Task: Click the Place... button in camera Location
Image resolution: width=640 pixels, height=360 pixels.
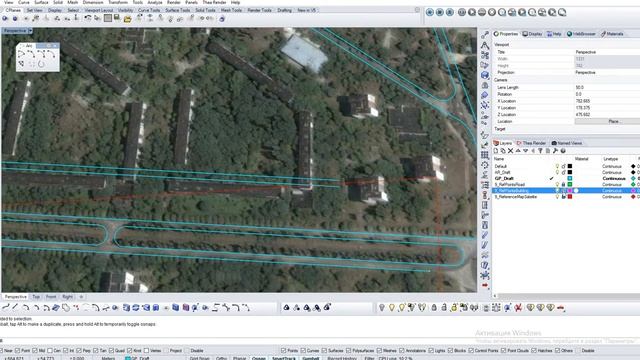Action: pos(607,122)
